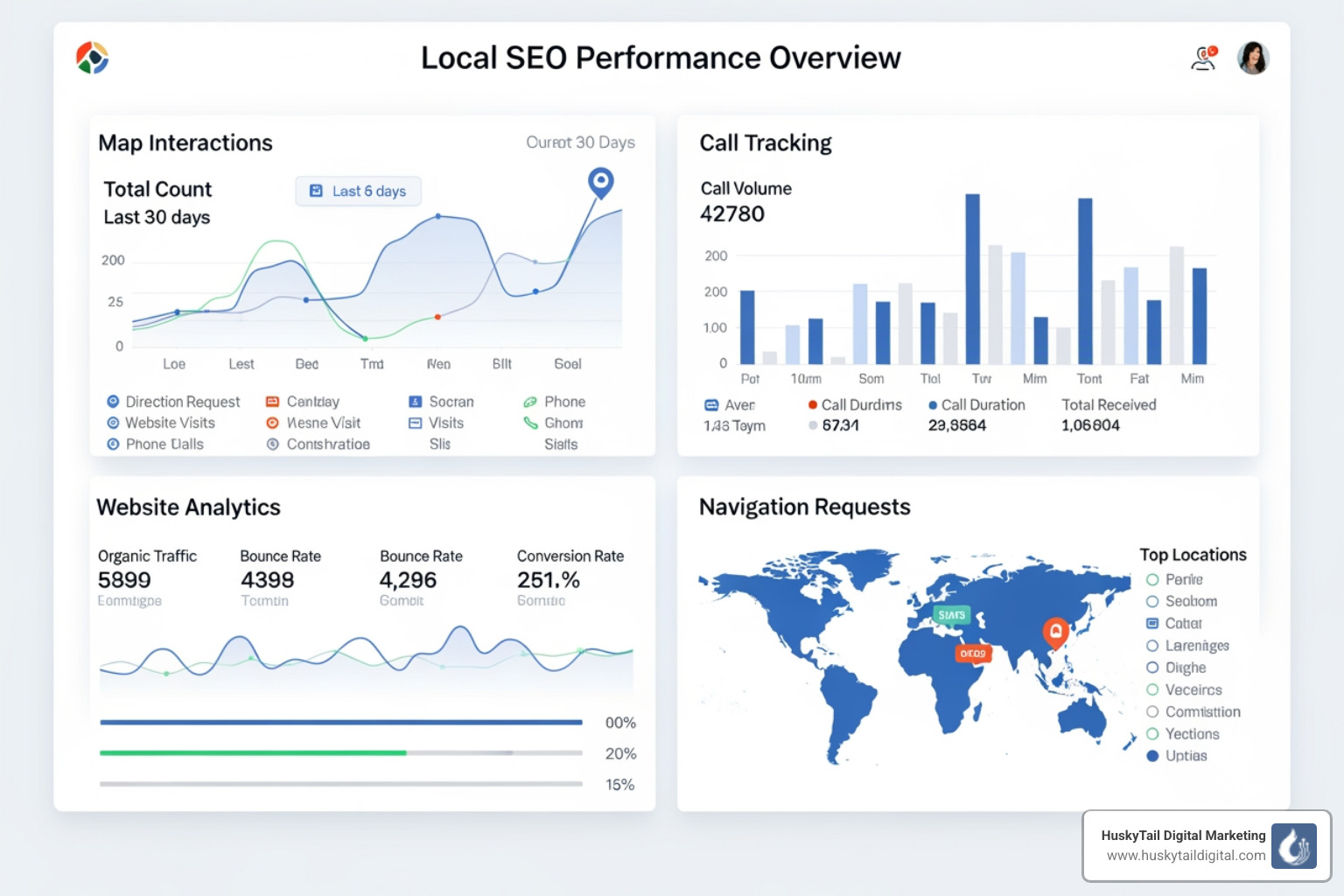Image resolution: width=1344 pixels, height=896 pixels.
Task: Select the Uptias filled radio option
Action: pyautogui.click(x=1151, y=755)
